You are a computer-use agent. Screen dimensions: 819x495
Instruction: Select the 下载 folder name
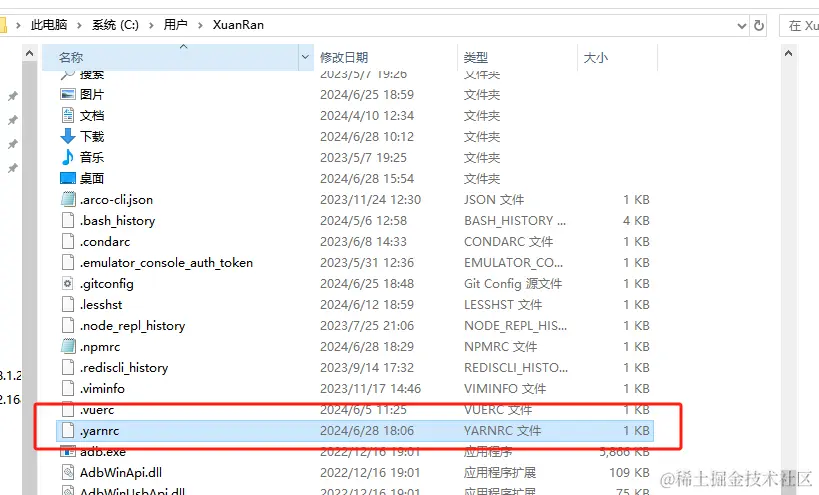click(x=92, y=136)
